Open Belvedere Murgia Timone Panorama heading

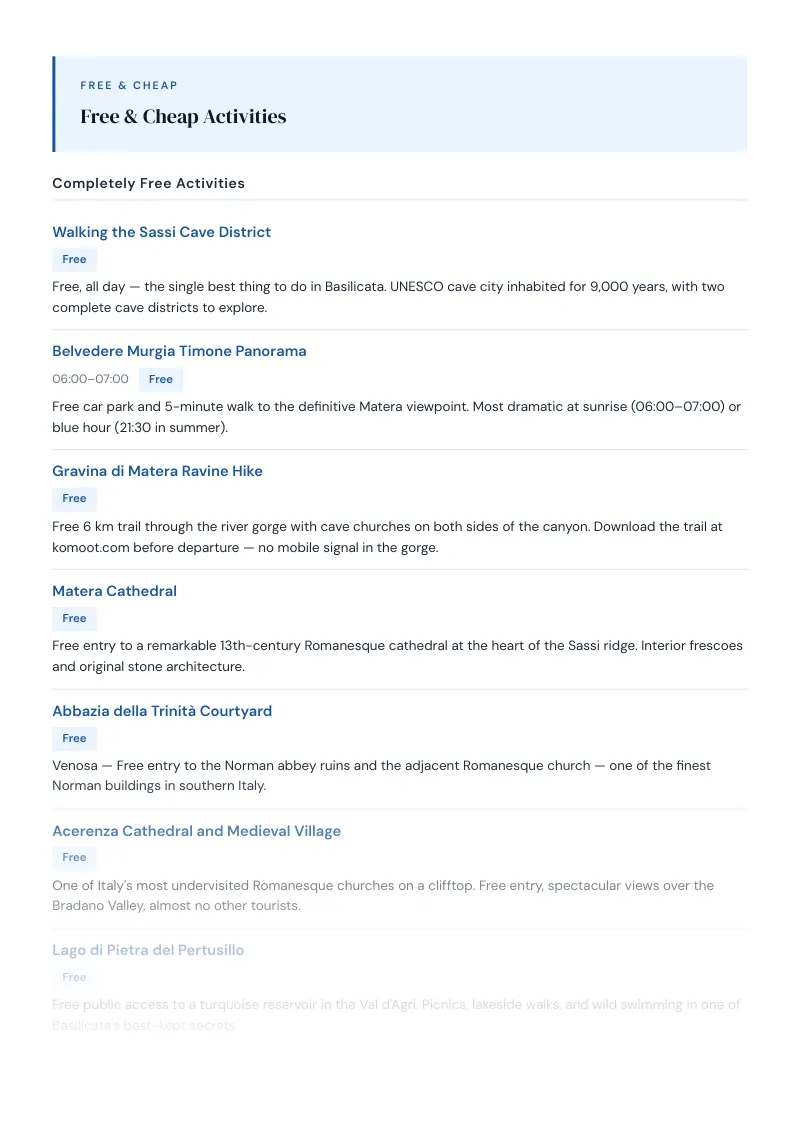179,351
